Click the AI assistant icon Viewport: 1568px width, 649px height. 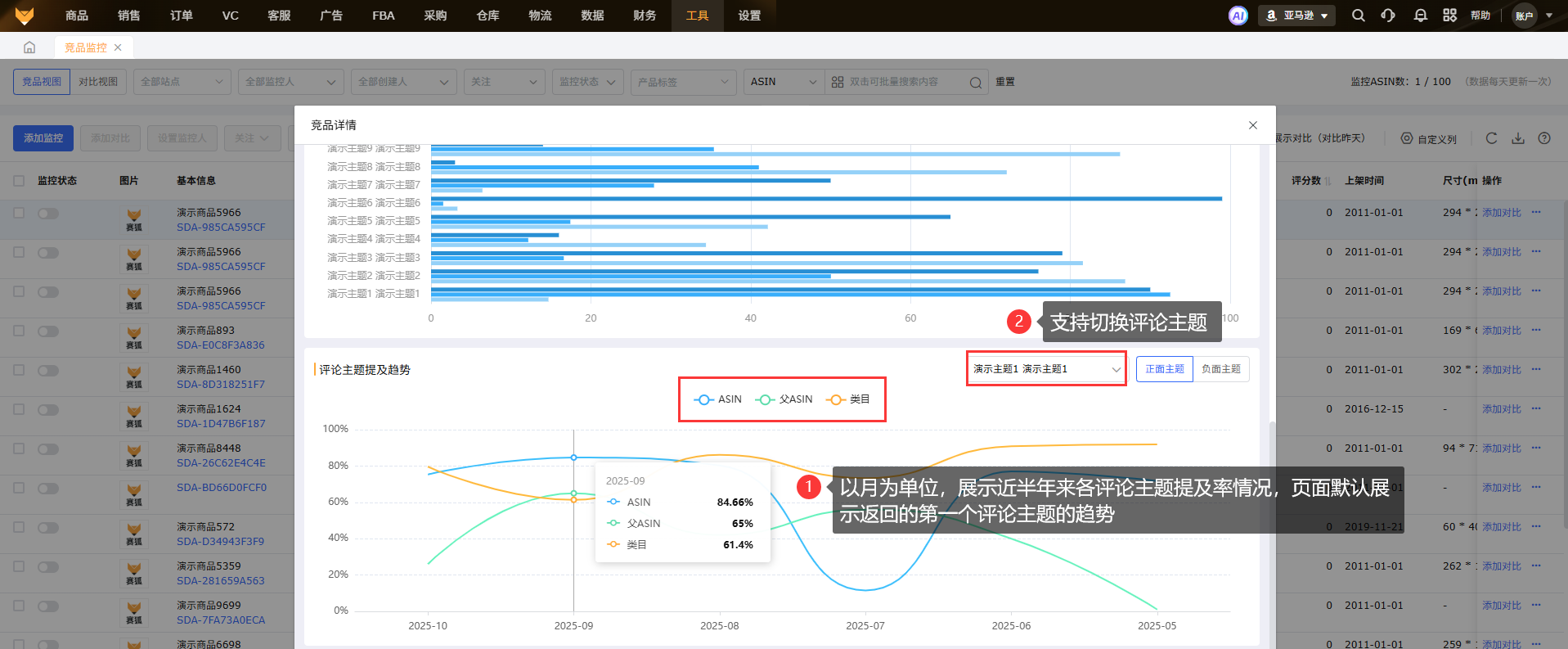click(1238, 16)
